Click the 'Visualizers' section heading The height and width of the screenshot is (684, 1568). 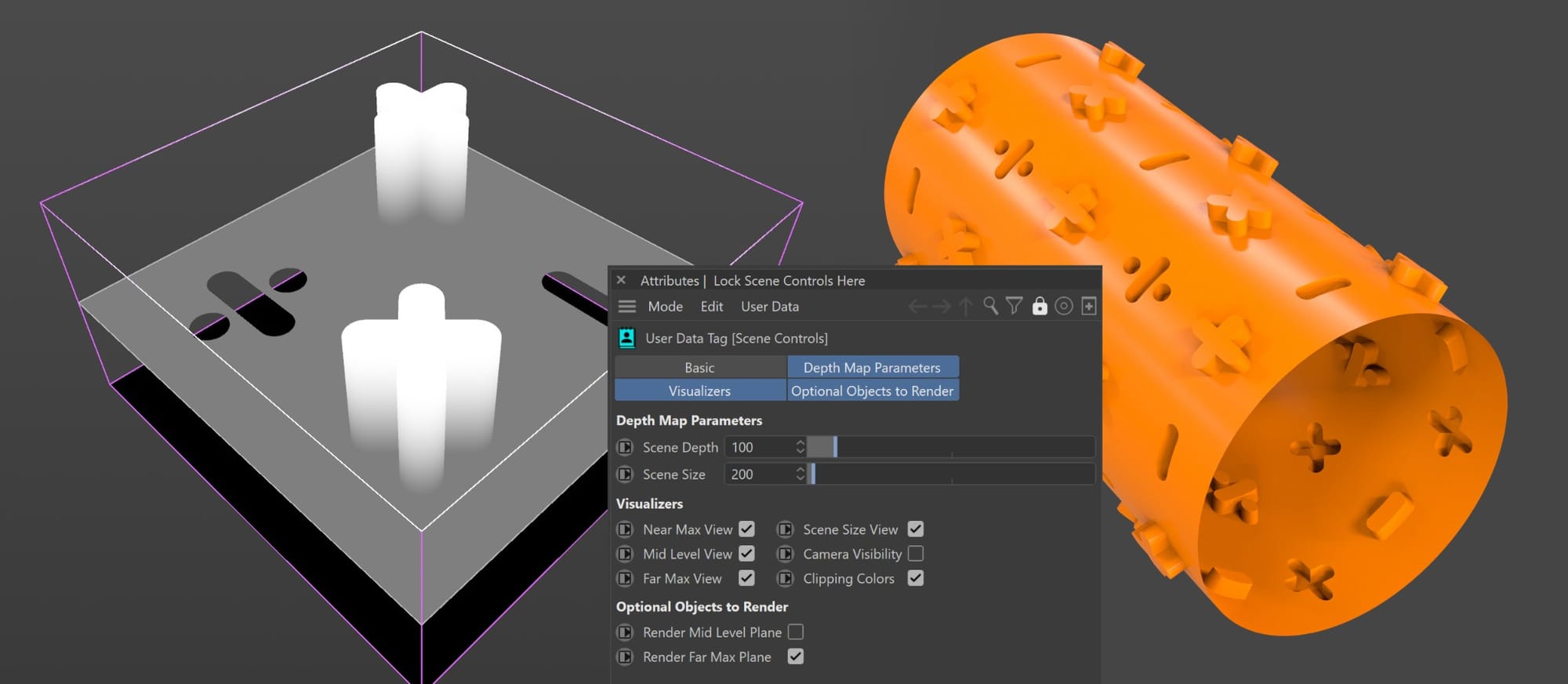coord(649,504)
